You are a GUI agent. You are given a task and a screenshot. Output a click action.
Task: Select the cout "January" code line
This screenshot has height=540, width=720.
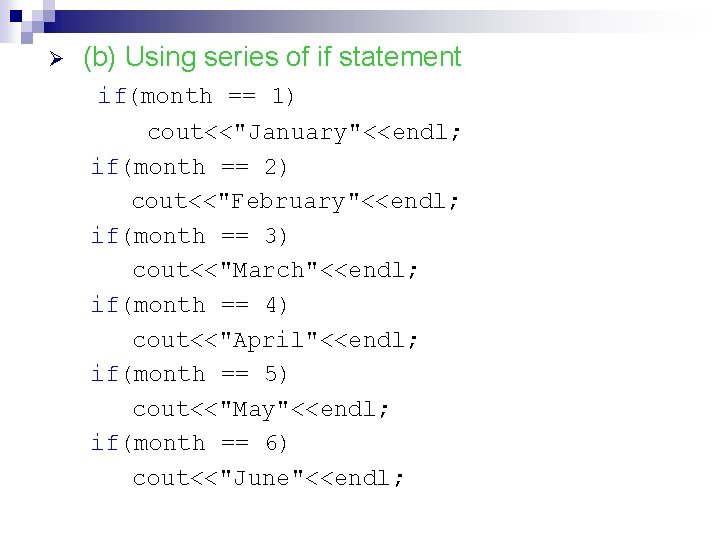pos(305,132)
